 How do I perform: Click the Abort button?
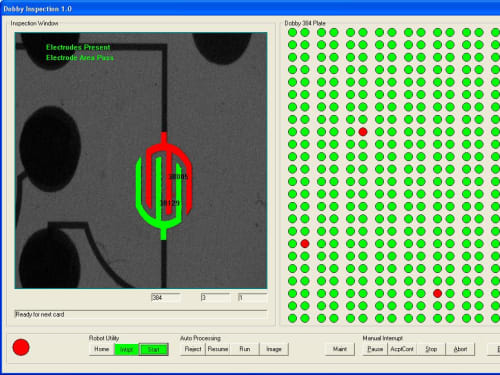point(460,349)
